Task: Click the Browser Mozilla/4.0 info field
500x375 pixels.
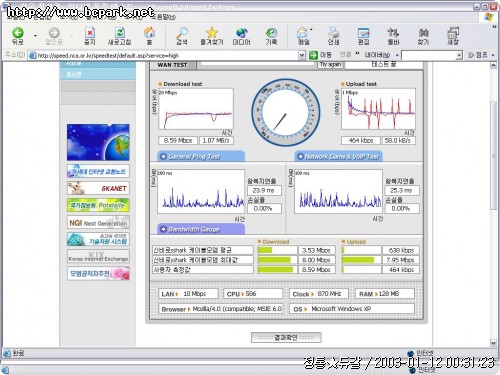Action: pyautogui.click(x=221, y=309)
